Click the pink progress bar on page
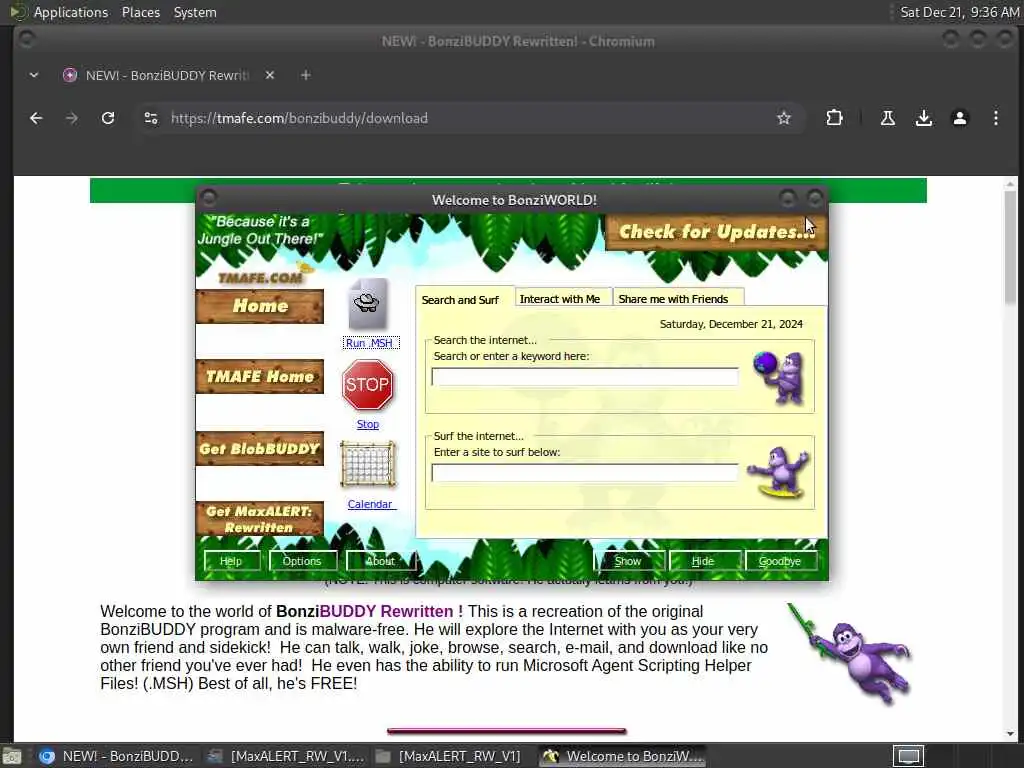Image resolution: width=1024 pixels, height=768 pixels. (507, 731)
